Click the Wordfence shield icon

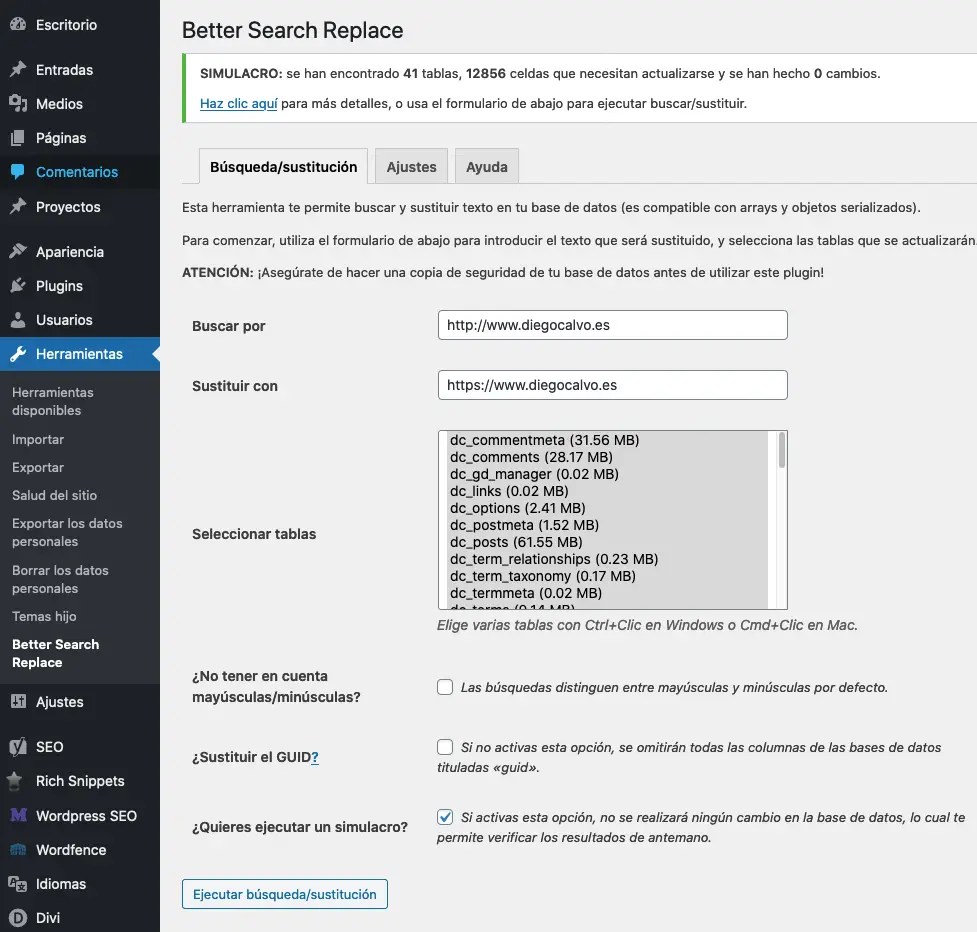[x=18, y=850]
